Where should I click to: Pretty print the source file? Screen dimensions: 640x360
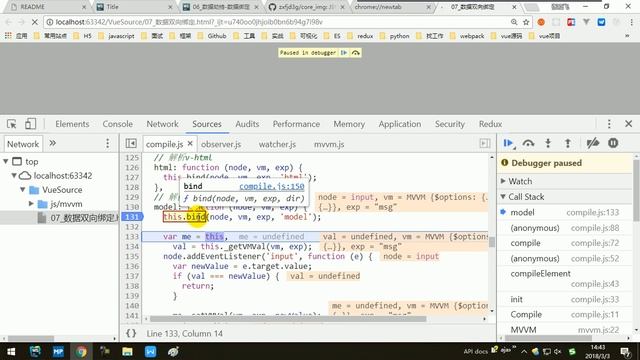point(131,333)
